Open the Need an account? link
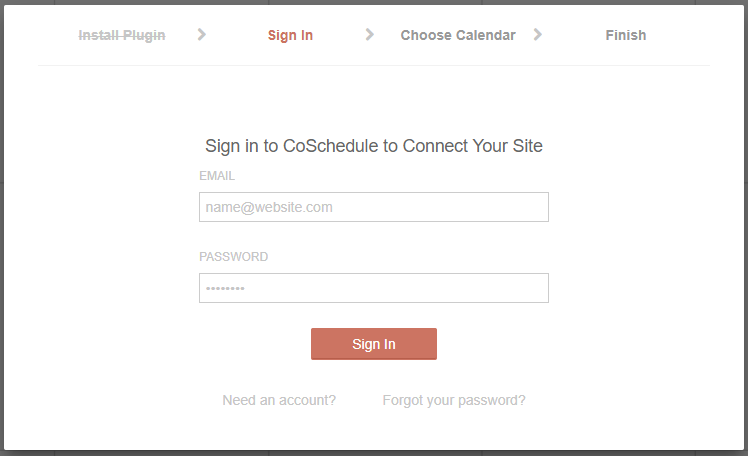748x456 pixels. [279, 400]
